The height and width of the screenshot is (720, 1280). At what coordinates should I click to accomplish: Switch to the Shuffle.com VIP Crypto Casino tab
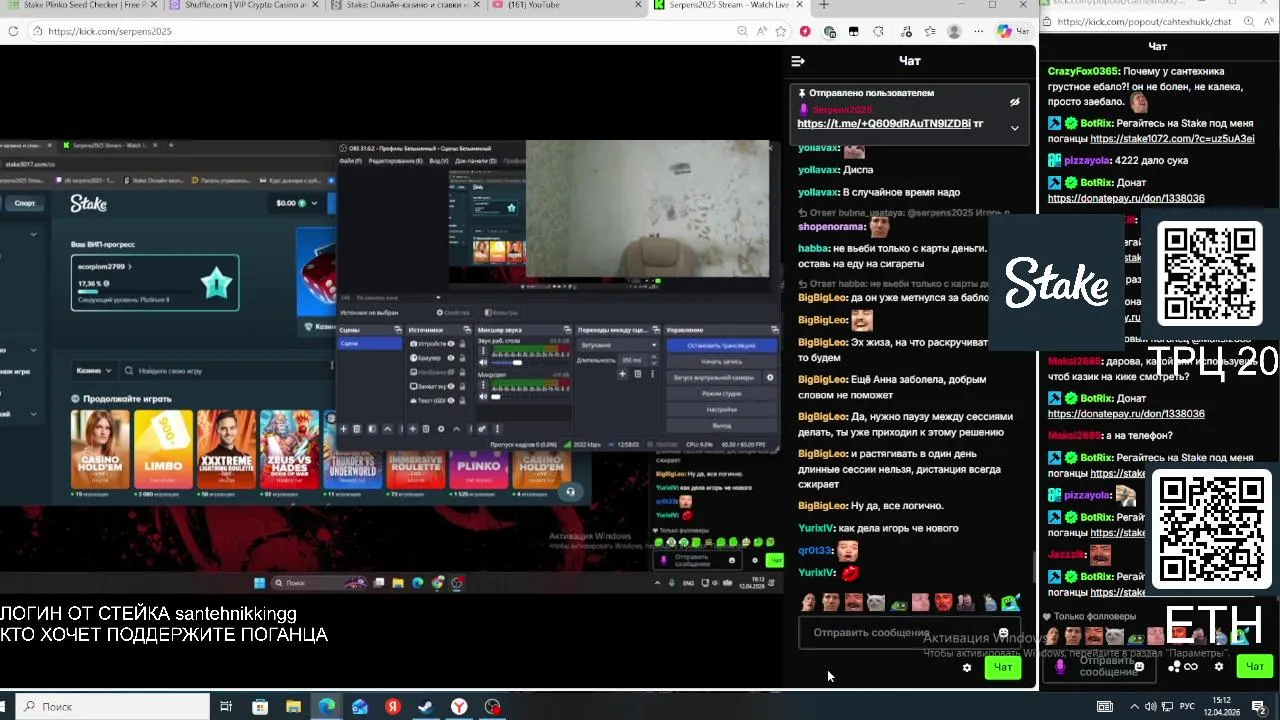click(x=245, y=5)
